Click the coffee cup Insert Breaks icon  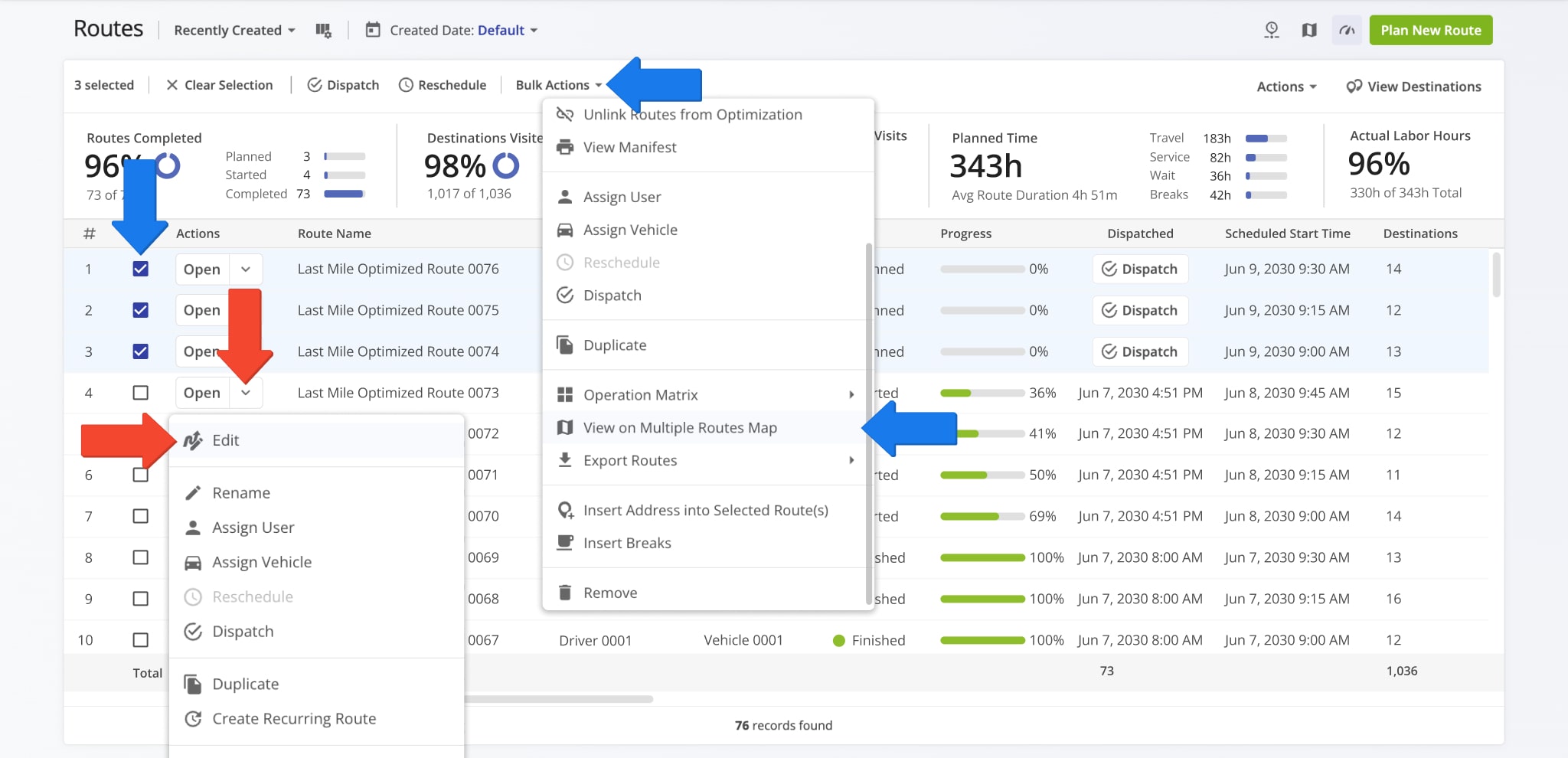click(x=565, y=543)
